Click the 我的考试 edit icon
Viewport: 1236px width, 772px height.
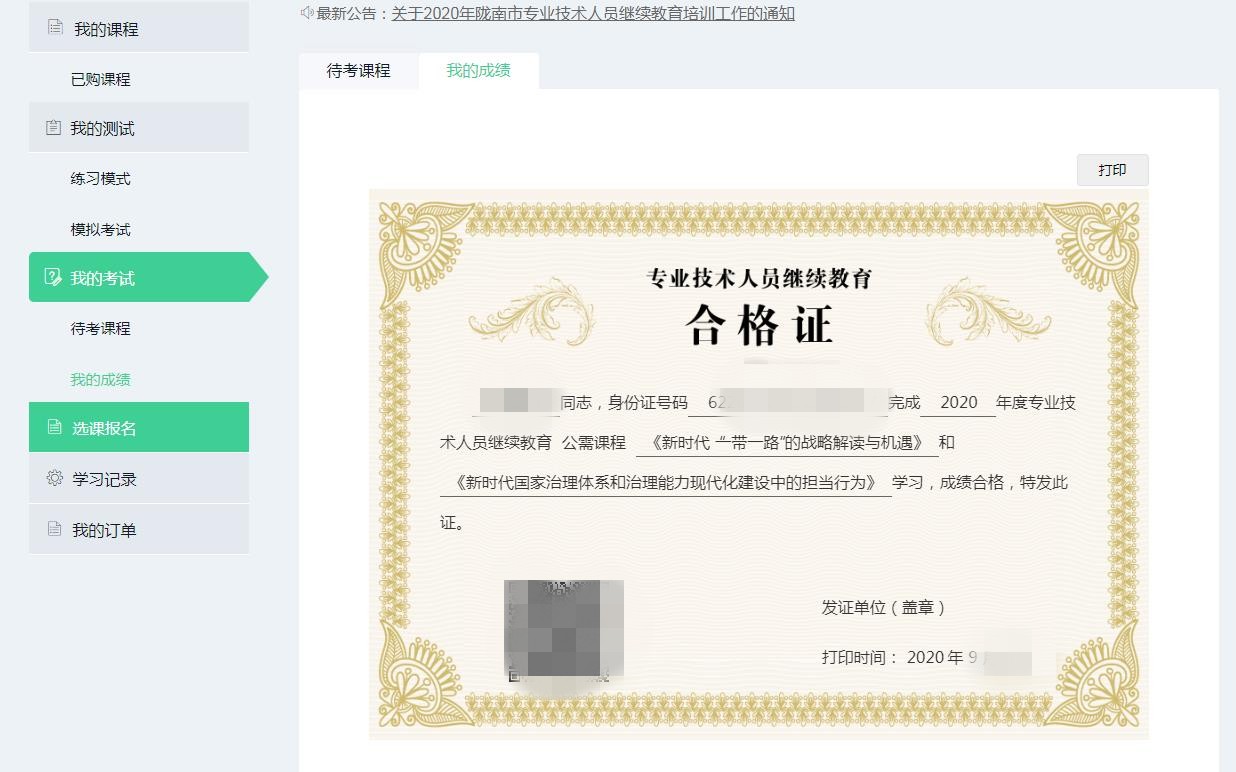(x=54, y=278)
